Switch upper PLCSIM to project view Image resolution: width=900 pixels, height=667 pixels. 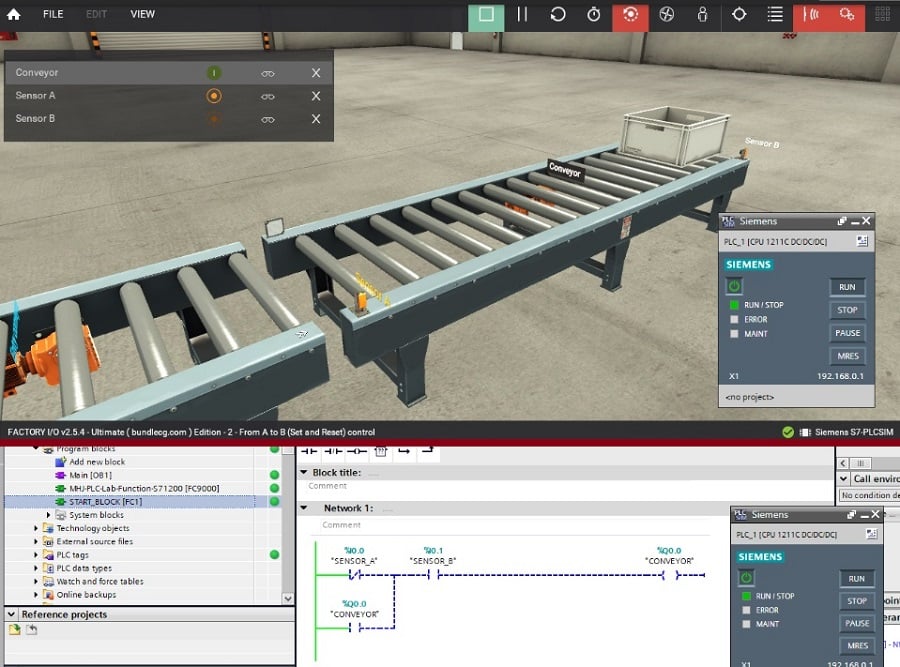click(862, 241)
